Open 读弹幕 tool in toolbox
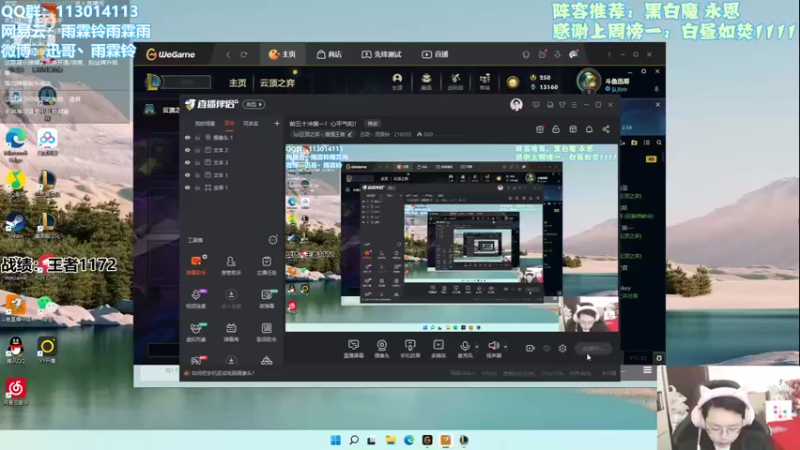 [266, 298]
